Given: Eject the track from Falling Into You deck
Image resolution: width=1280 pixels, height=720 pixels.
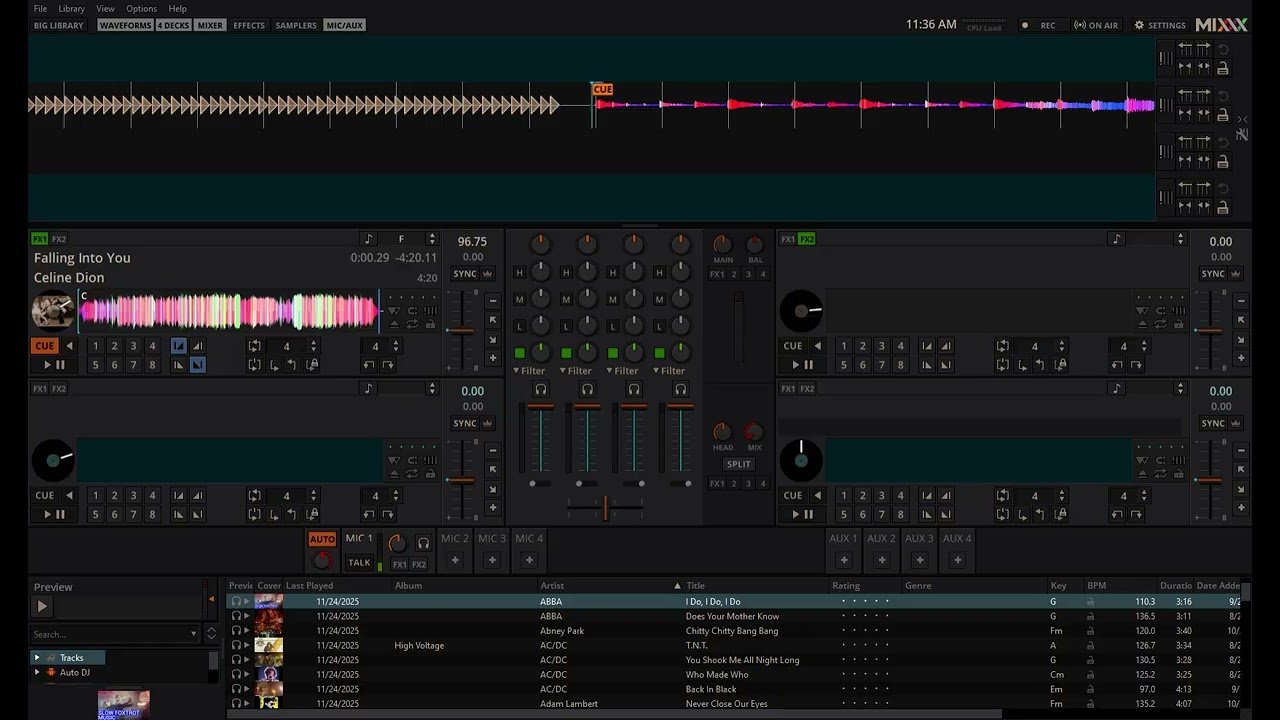Looking at the screenshot, I should 394,324.
